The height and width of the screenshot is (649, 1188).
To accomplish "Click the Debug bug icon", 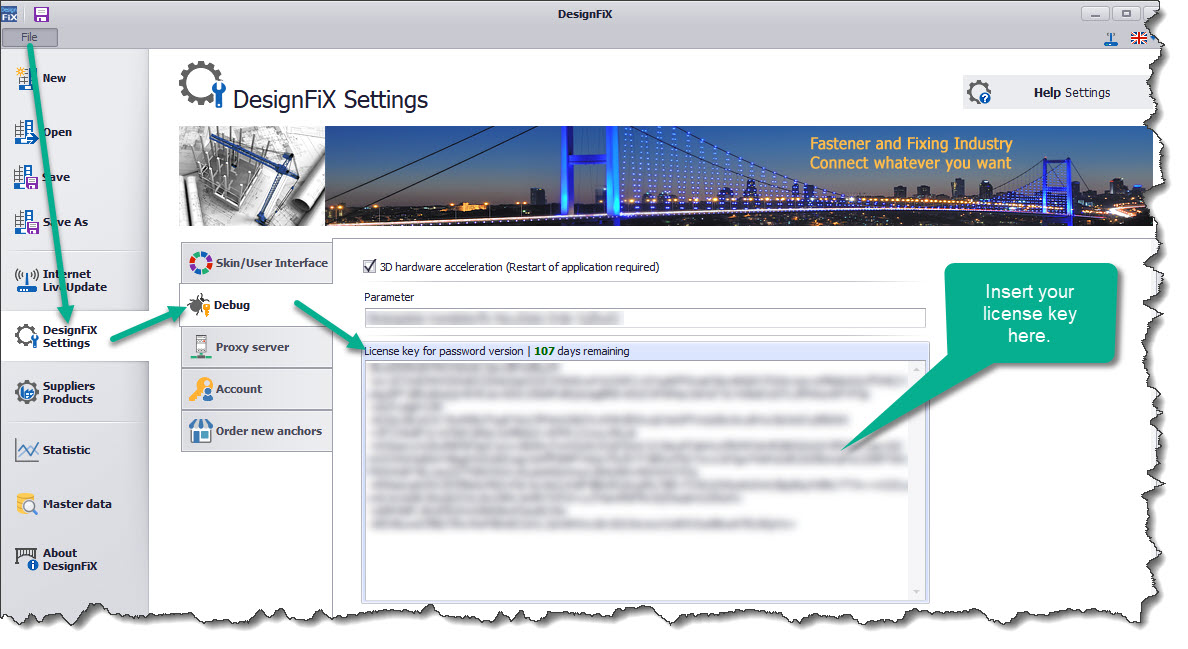I will tap(199, 305).
